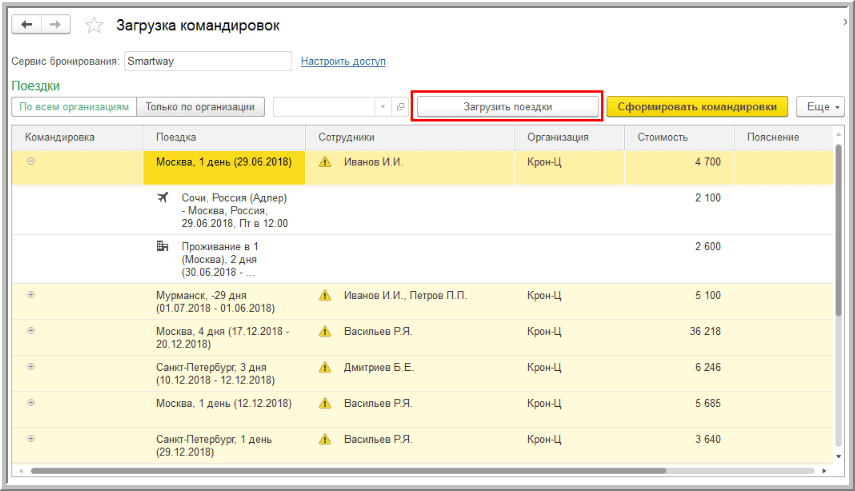Expand the Санкт-Петербург 29.12.2018 trip row

click(31, 439)
